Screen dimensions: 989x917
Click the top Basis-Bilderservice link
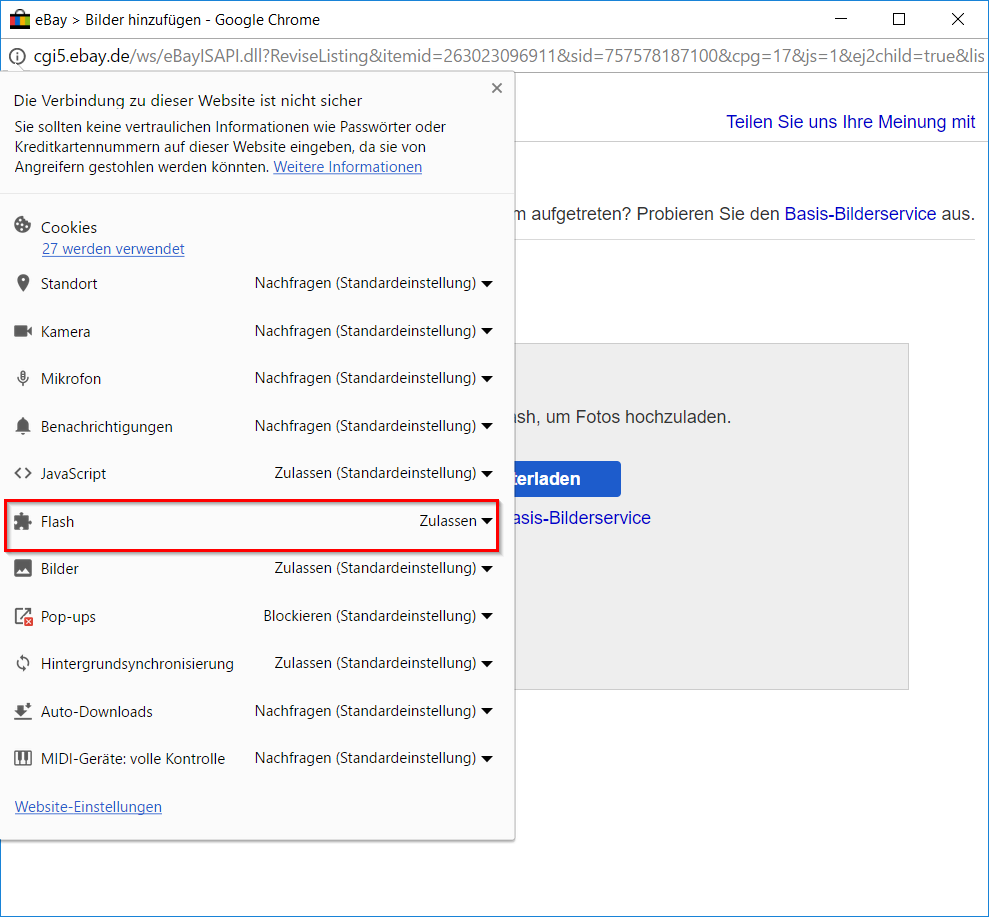point(860,214)
